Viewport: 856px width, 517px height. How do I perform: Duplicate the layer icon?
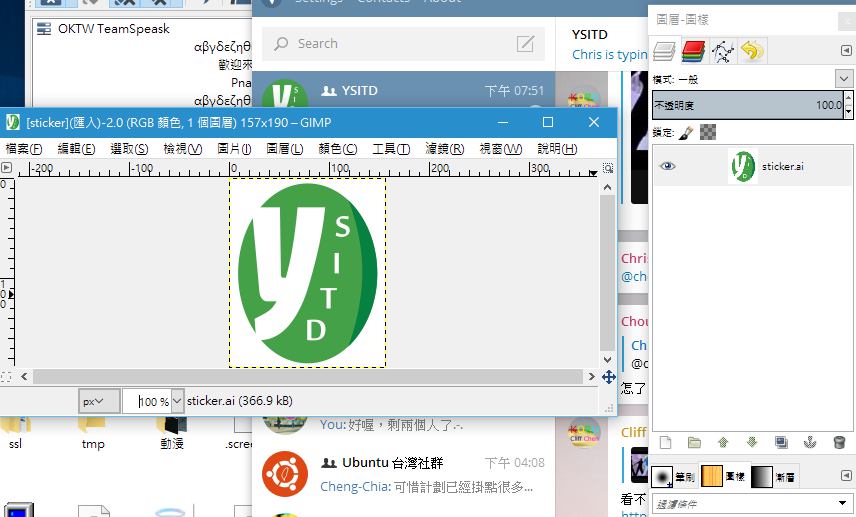point(781,442)
